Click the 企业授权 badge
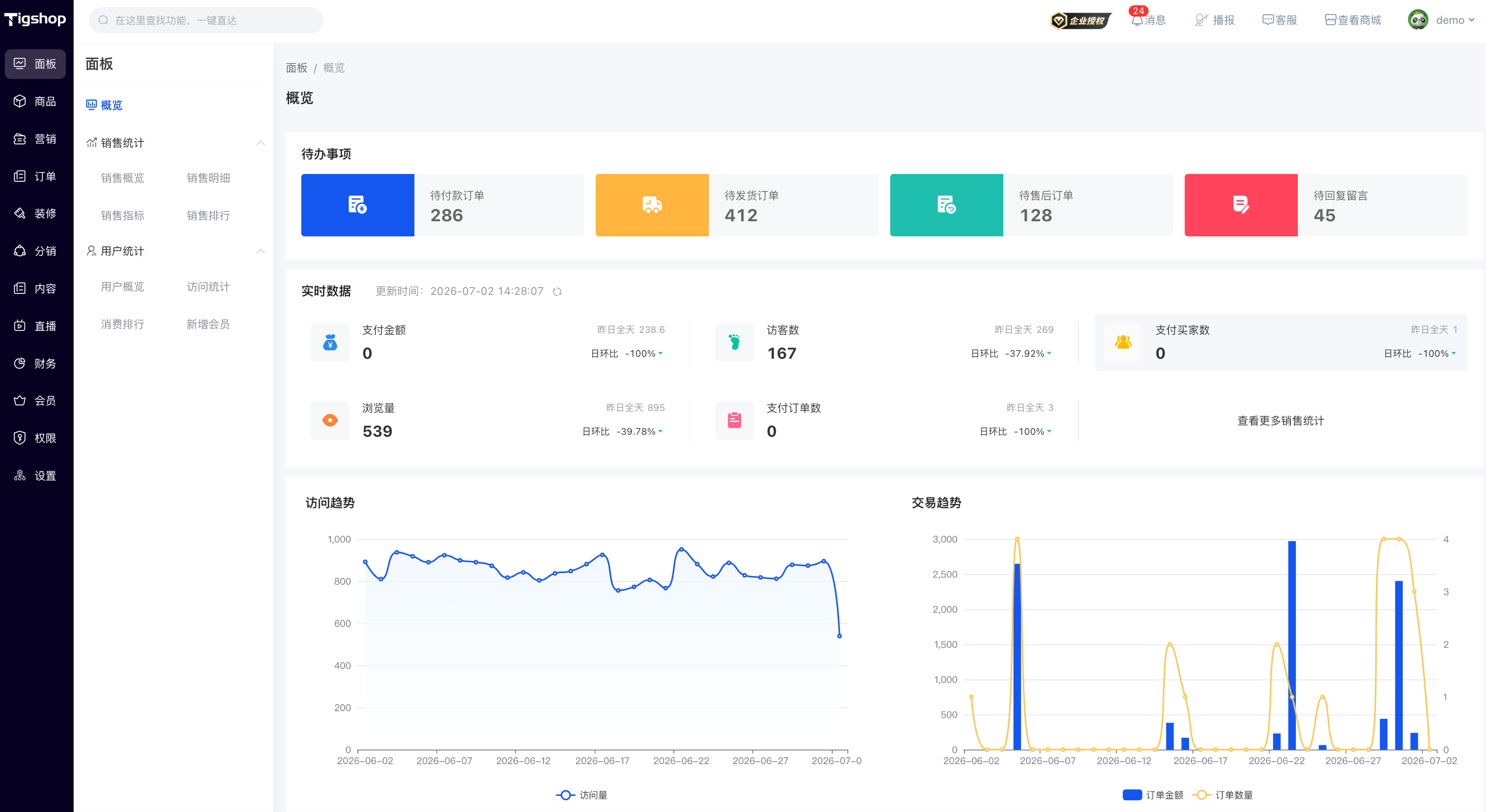The height and width of the screenshot is (812, 1486). 1080,20
